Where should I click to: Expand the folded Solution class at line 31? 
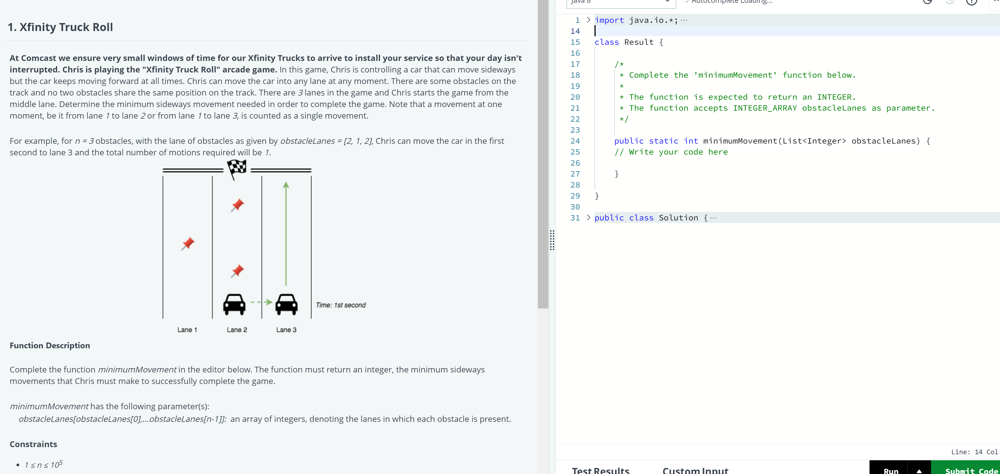tap(589, 218)
